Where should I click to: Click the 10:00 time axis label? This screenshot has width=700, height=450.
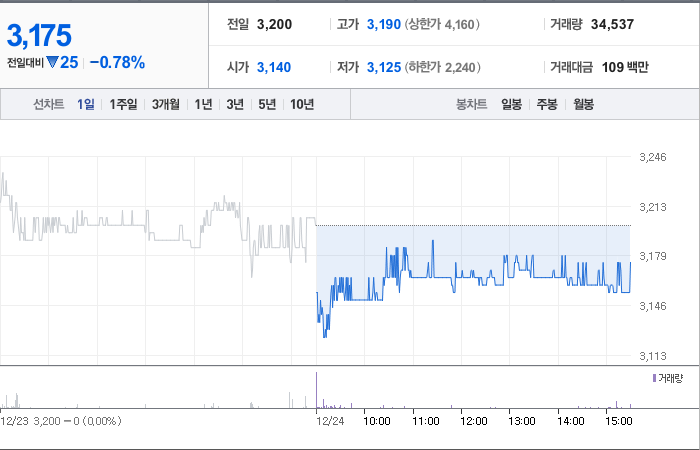pyautogui.click(x=377, y=421)
